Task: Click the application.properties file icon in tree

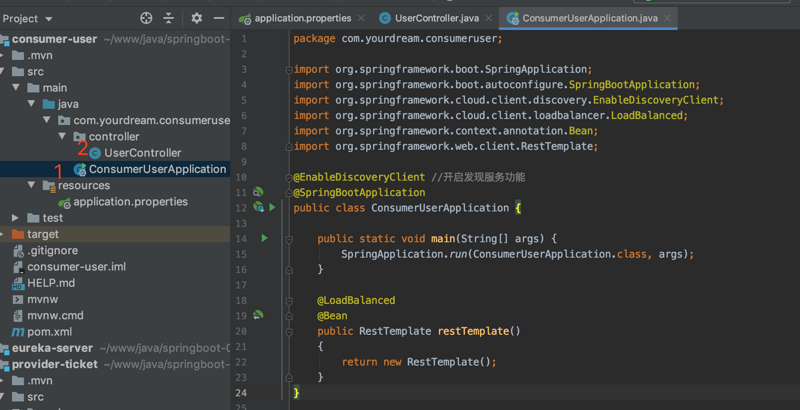Action: coord(64,202)
